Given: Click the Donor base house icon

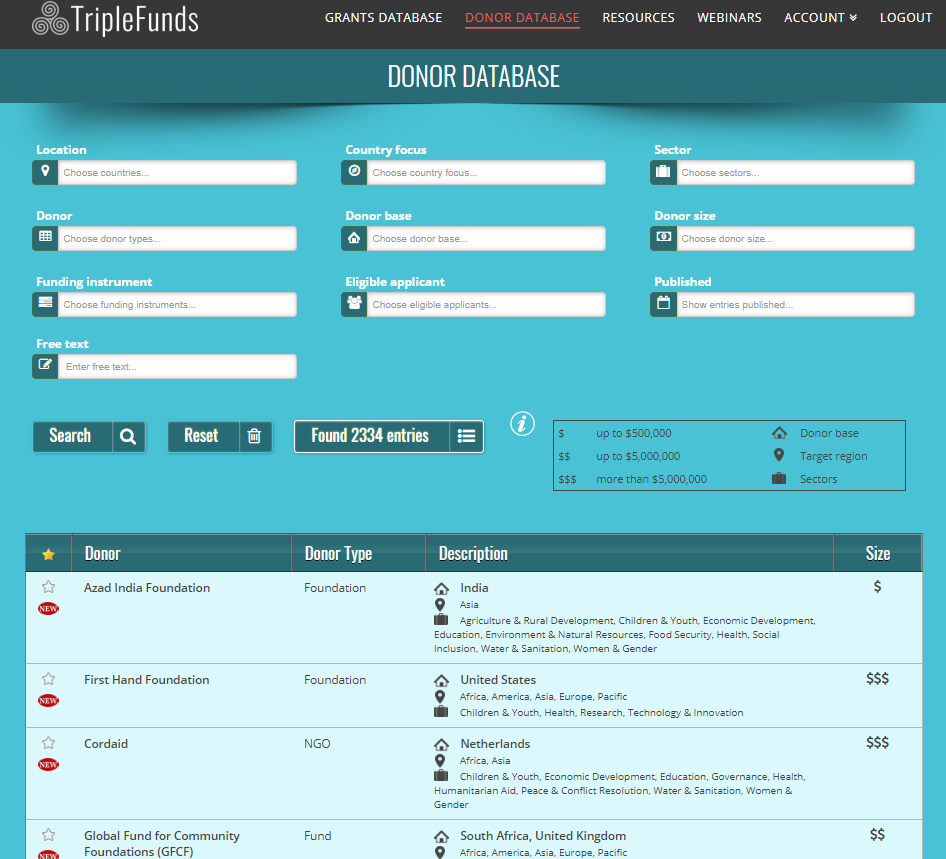Looking at the screenshot, I should [x=354, y=238].
